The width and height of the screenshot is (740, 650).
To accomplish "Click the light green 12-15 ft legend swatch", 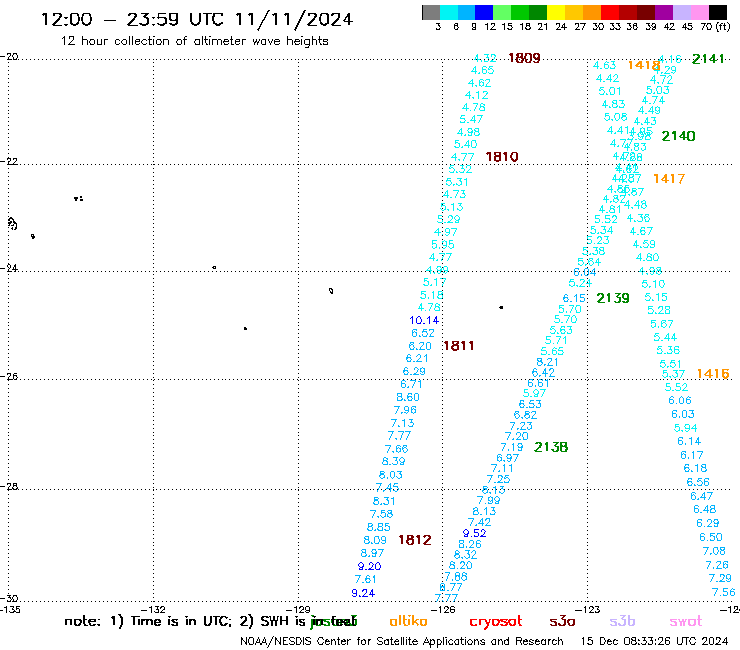I will click(x=502, y=12).
